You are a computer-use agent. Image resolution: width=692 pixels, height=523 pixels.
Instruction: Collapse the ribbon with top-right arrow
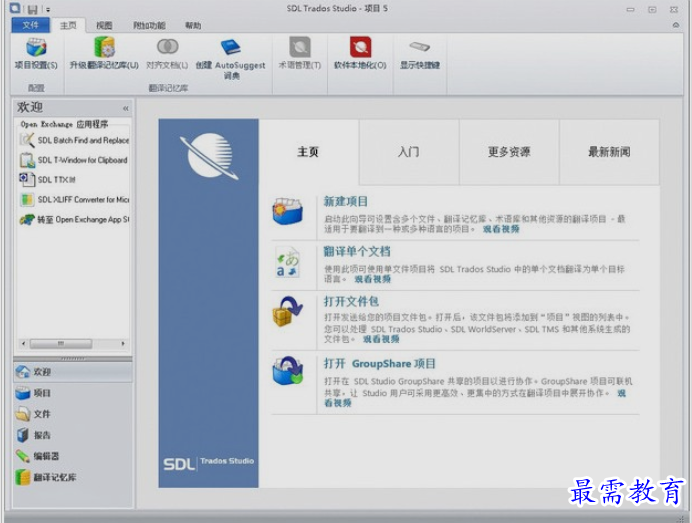[x=676, y=25]
